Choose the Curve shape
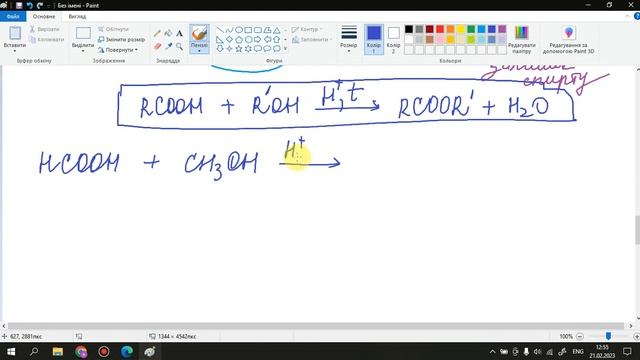Viewport: 640px width, 360px height. click(x=229, y=30)
